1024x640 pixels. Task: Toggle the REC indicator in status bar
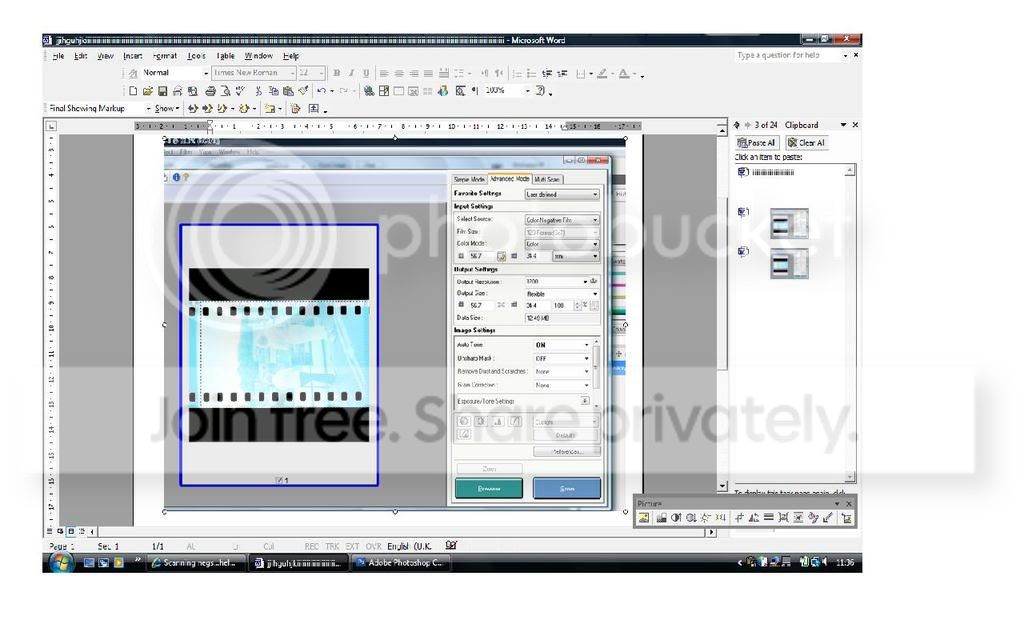(x=311, y=546)
